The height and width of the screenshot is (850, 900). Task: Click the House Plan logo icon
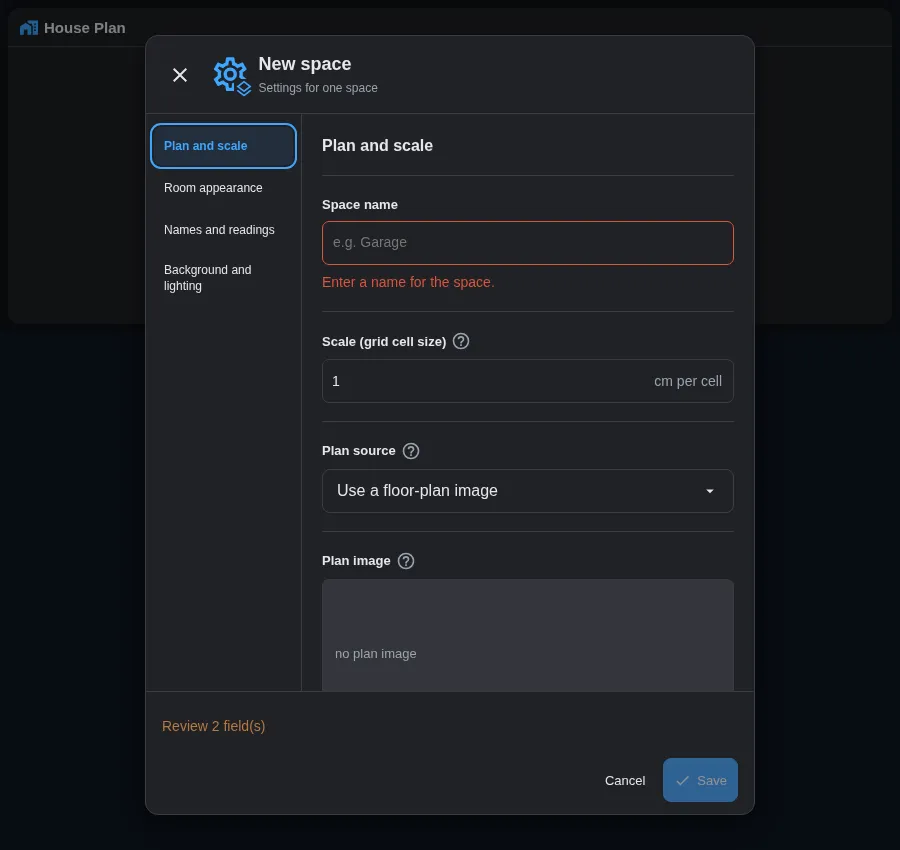click(29, 28)
